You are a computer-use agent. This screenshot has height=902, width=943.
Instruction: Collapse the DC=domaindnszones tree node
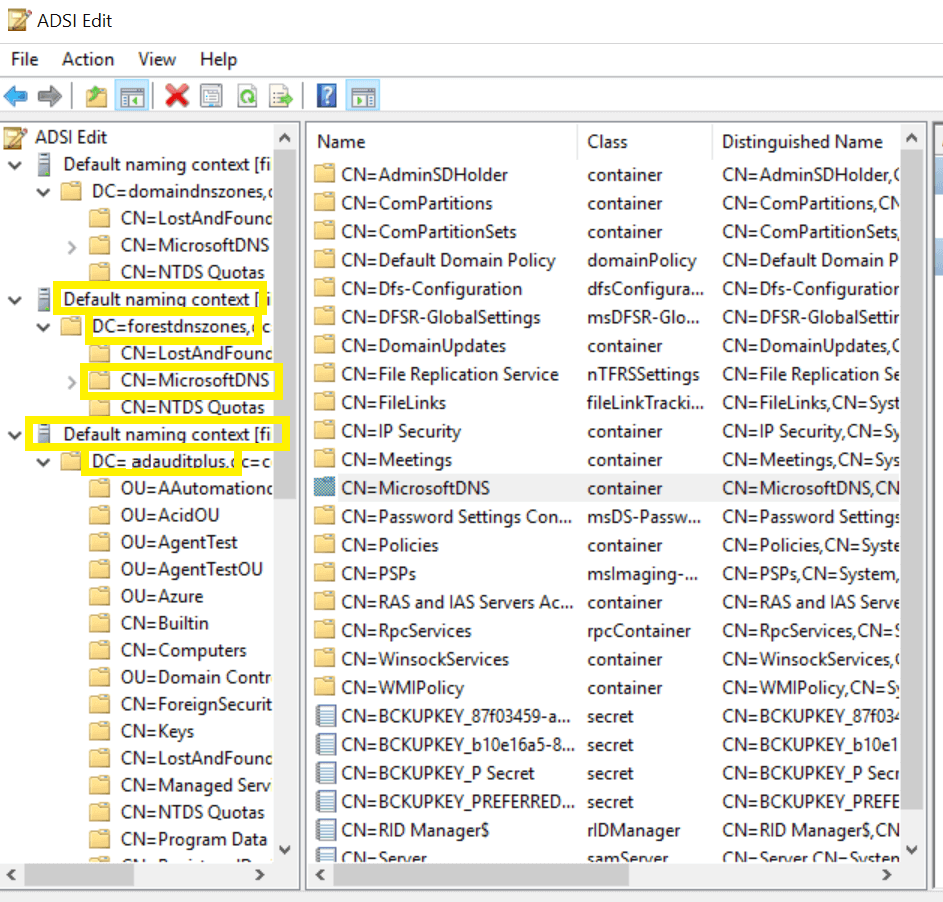[x=43, y=192]
